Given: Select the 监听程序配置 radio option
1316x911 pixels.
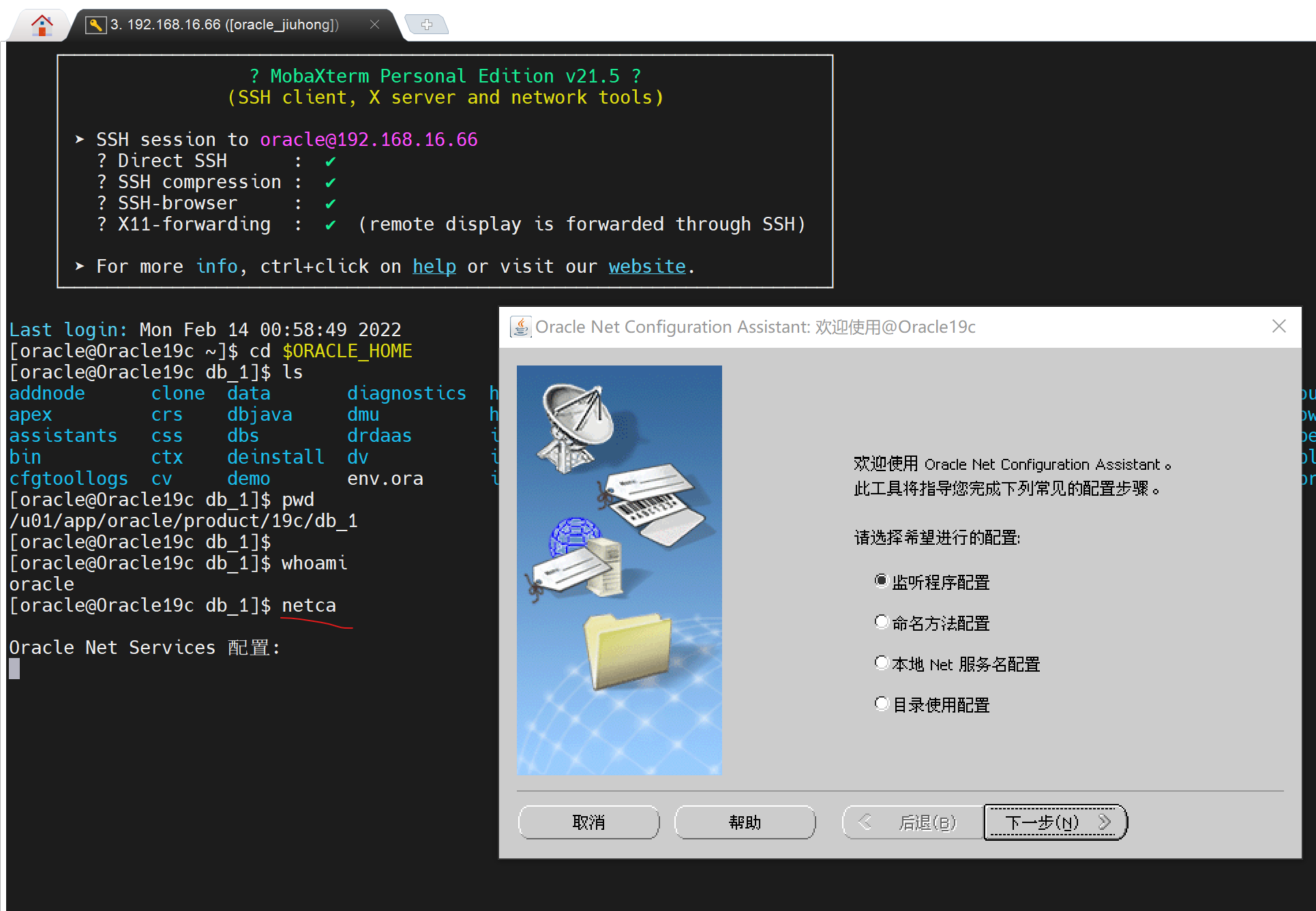Looking at the screenshot, I should (x=880, y=580).
